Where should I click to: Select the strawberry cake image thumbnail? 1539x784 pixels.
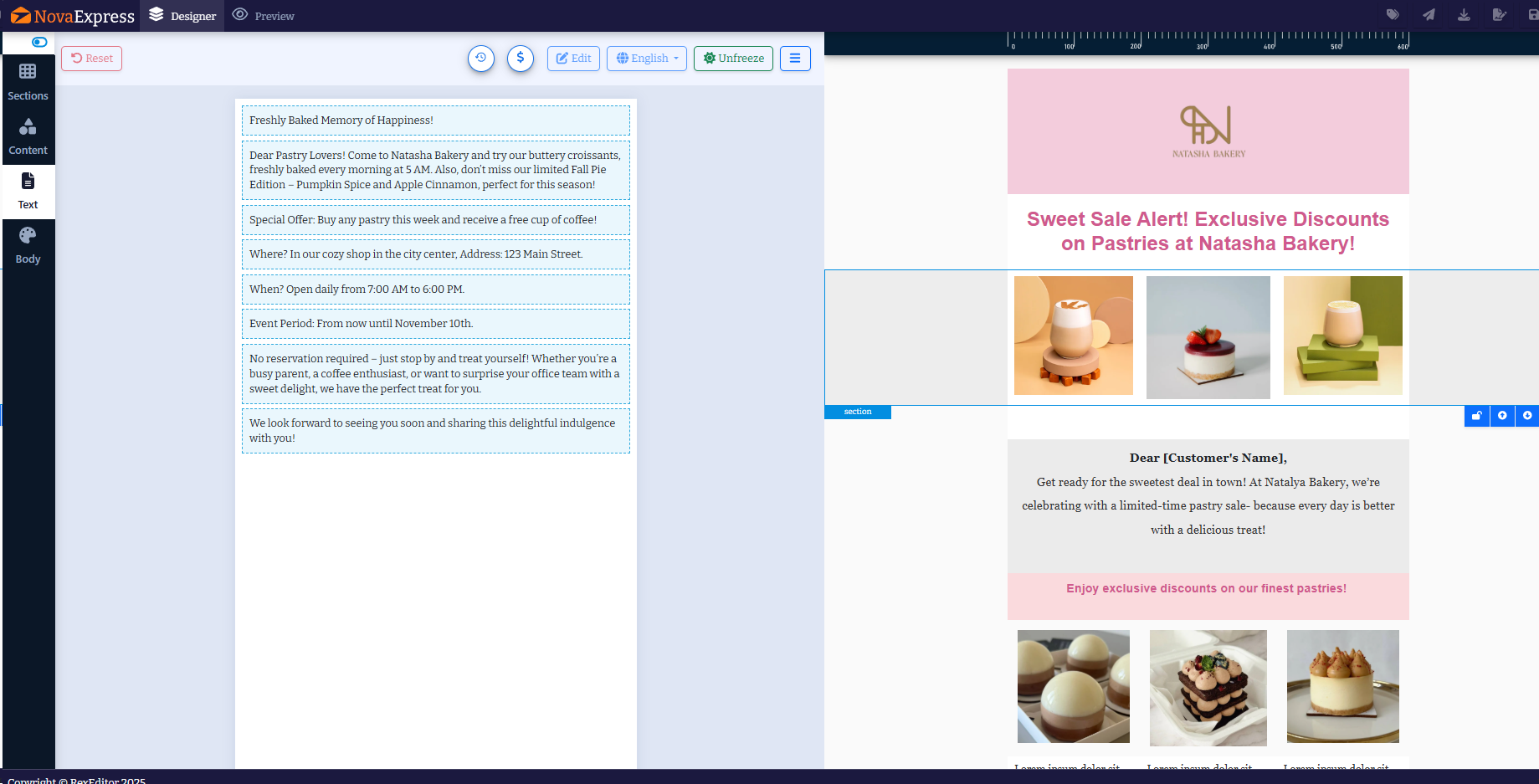1208,337
